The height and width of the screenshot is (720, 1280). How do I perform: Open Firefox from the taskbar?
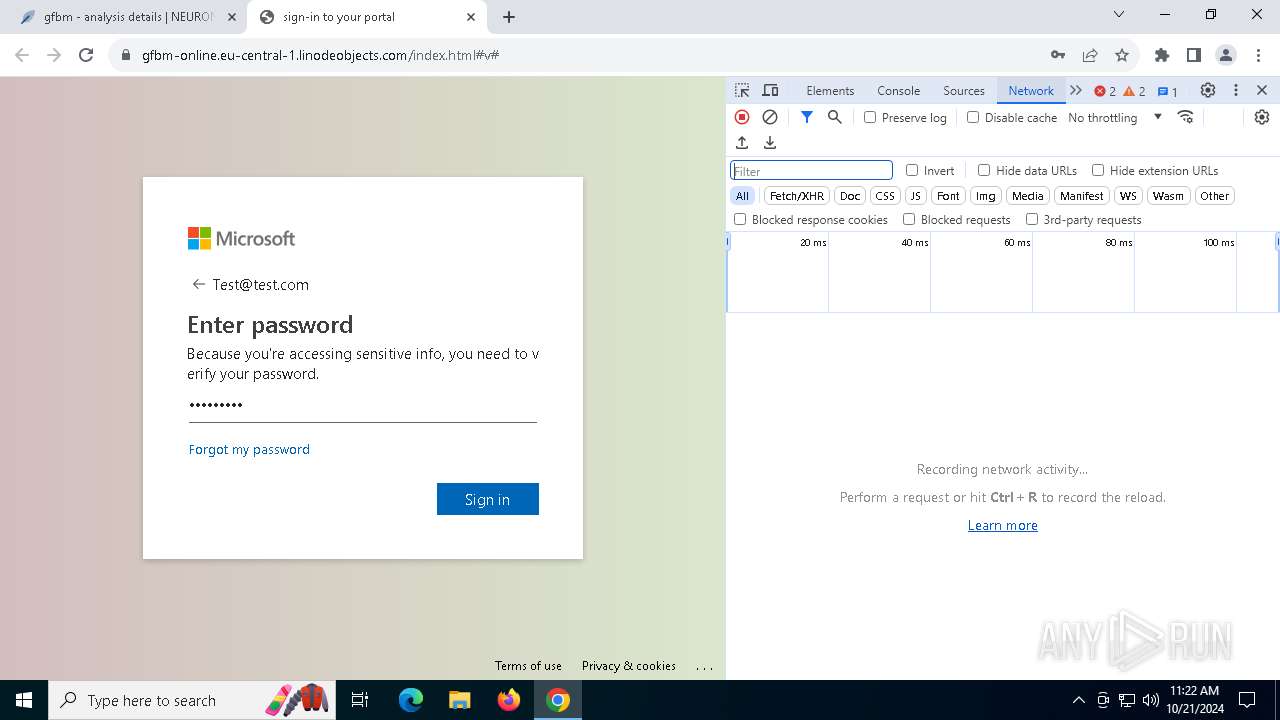coord(509,700)
